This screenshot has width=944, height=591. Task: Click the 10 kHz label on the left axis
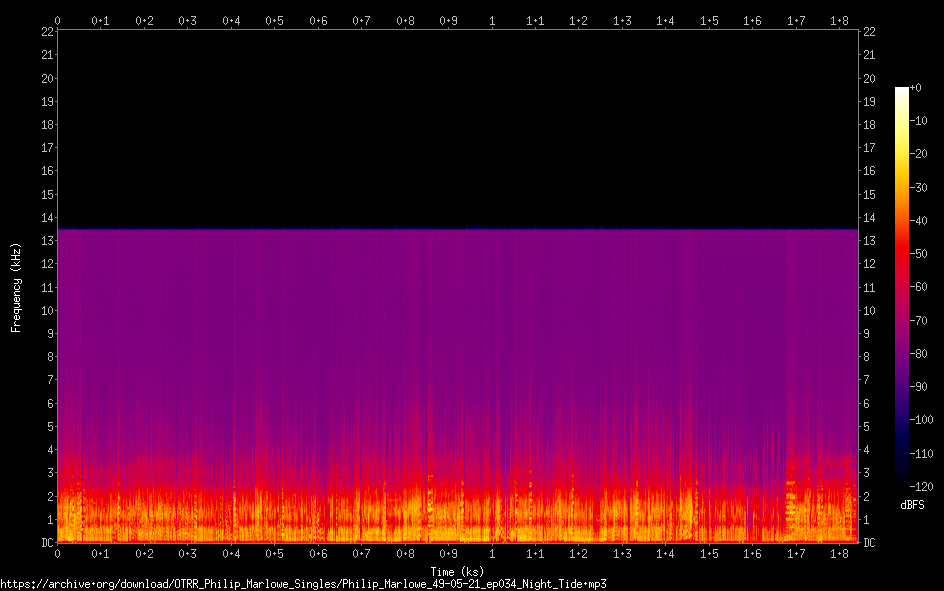click(x=45, y=311)
